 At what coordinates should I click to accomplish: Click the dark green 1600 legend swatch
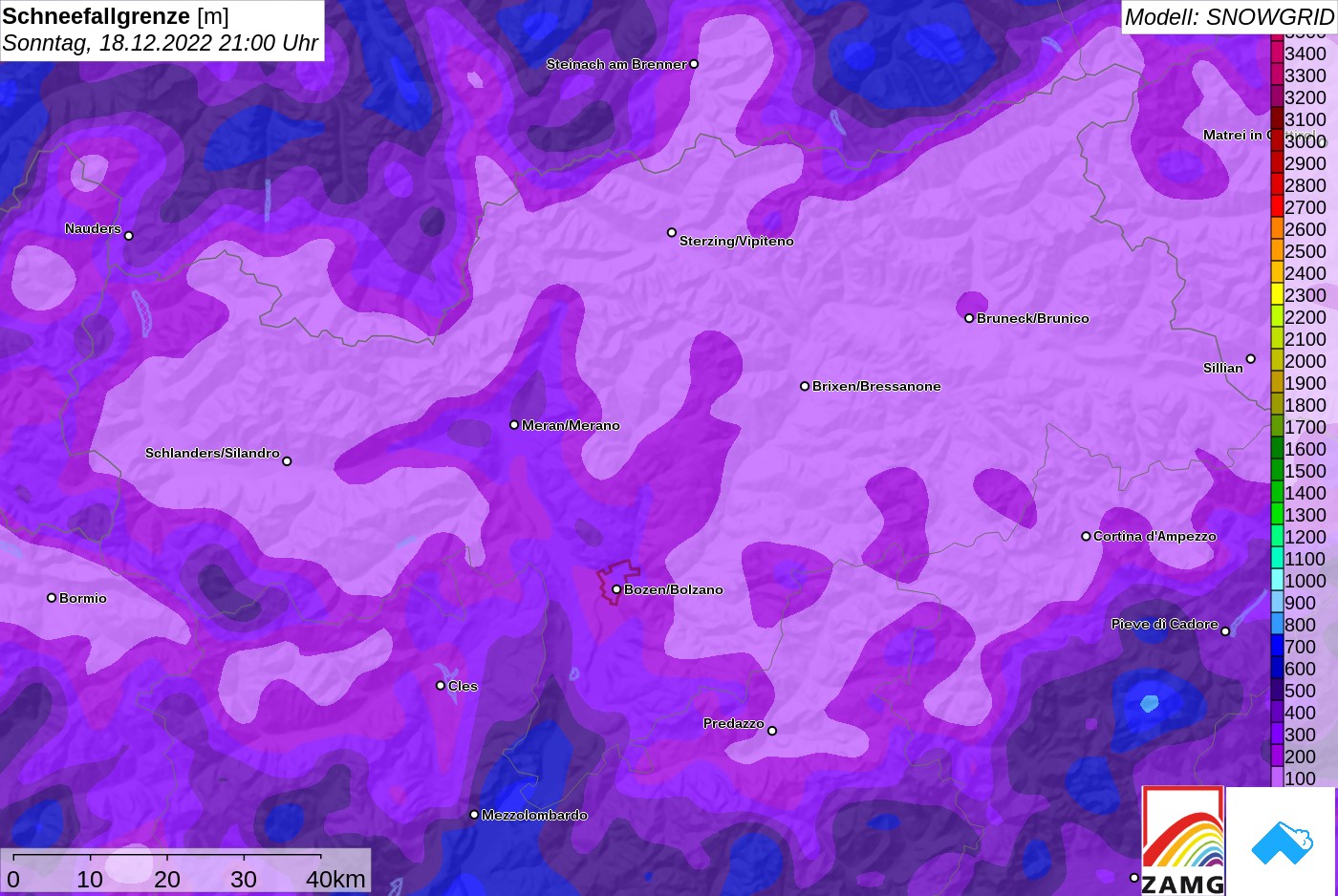[1277, 448]
